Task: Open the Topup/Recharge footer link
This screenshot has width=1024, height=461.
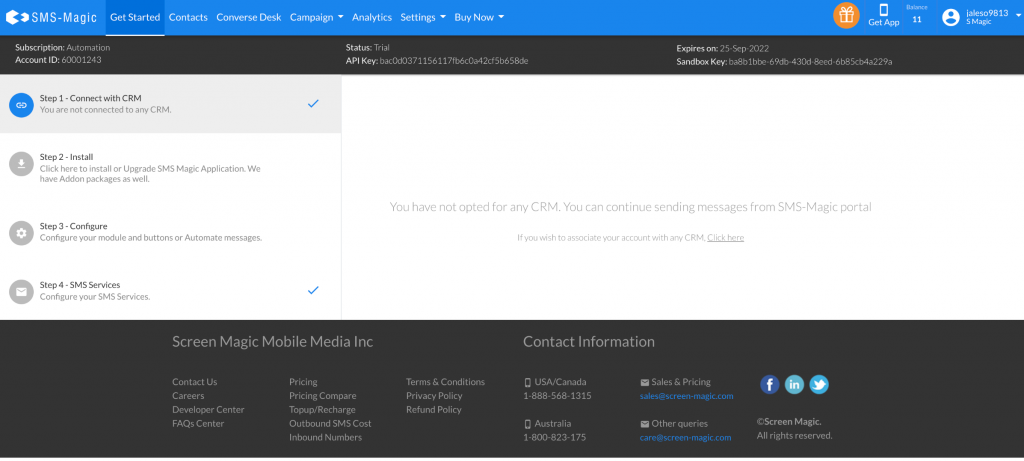Action: click(x=323, y=409)
